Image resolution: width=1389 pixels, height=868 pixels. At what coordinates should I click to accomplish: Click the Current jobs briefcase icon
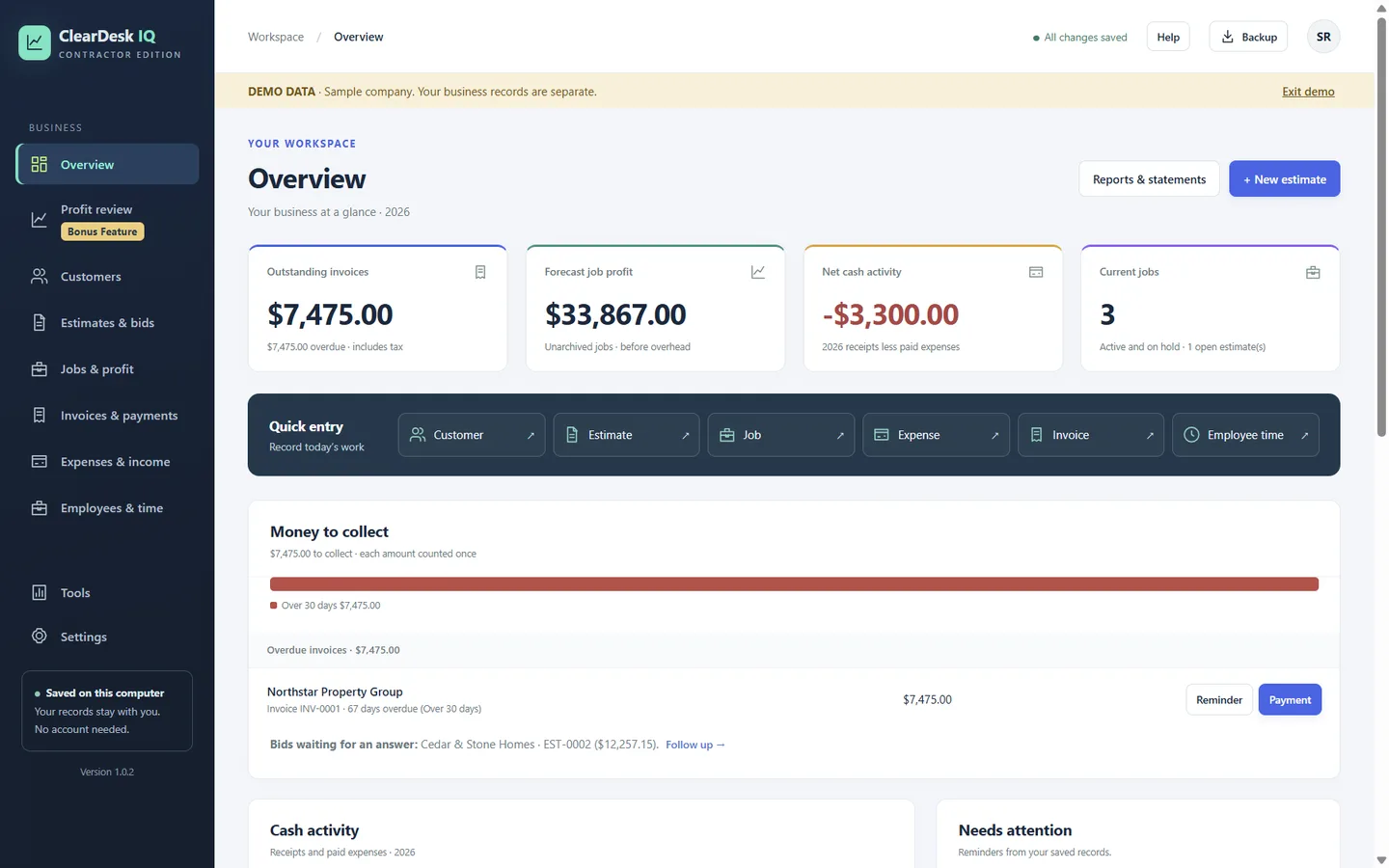(1313, 272)
